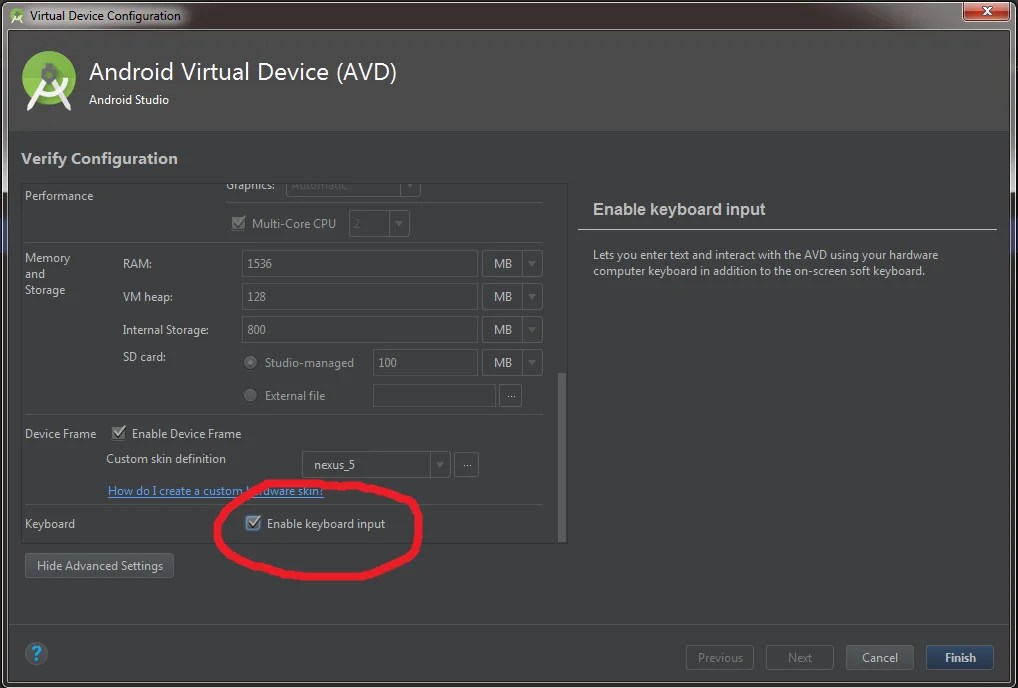
Task: Select the External file radio button
Action: click(x=249, y=395)
